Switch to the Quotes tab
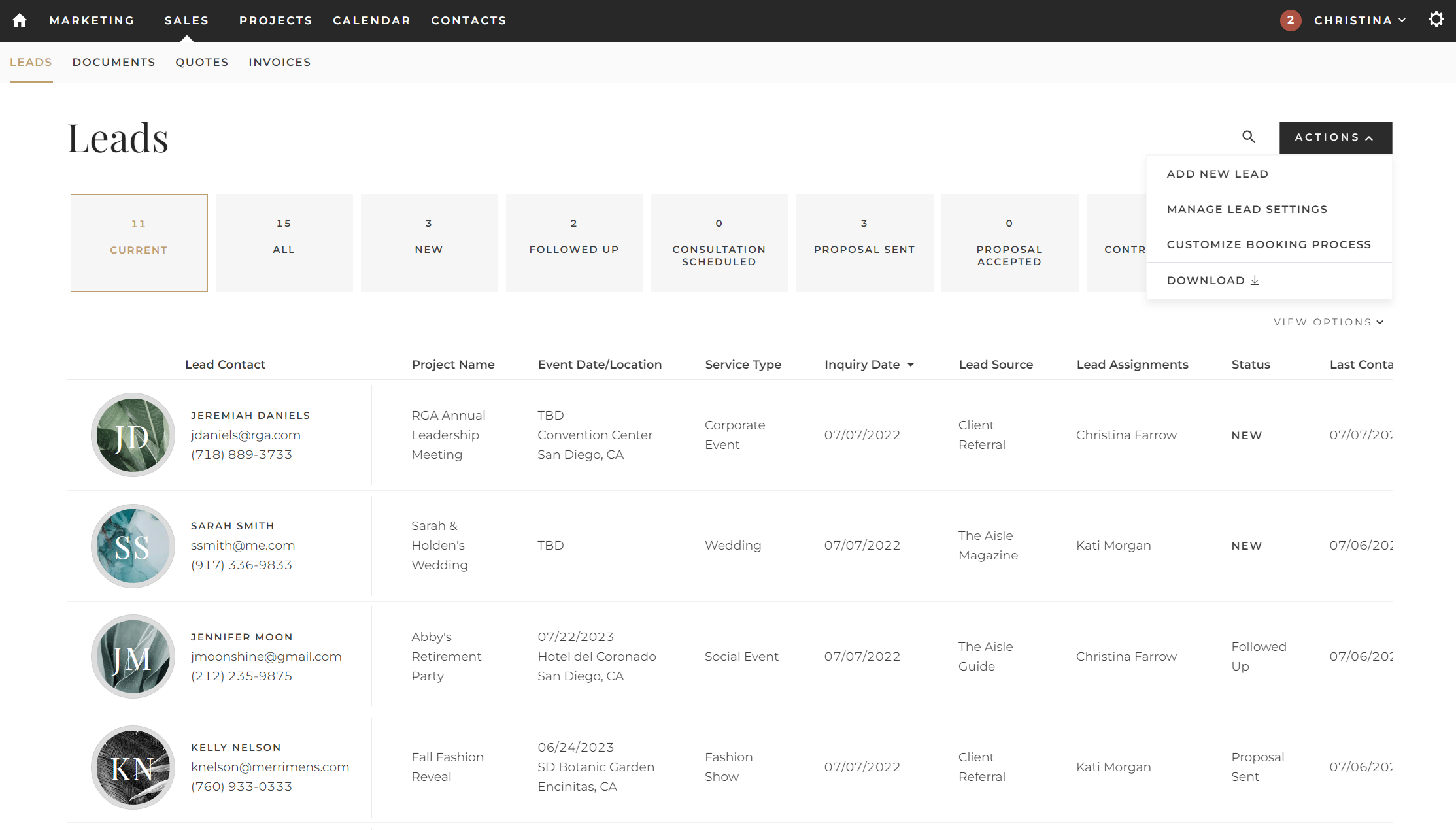 click(201, 62)
